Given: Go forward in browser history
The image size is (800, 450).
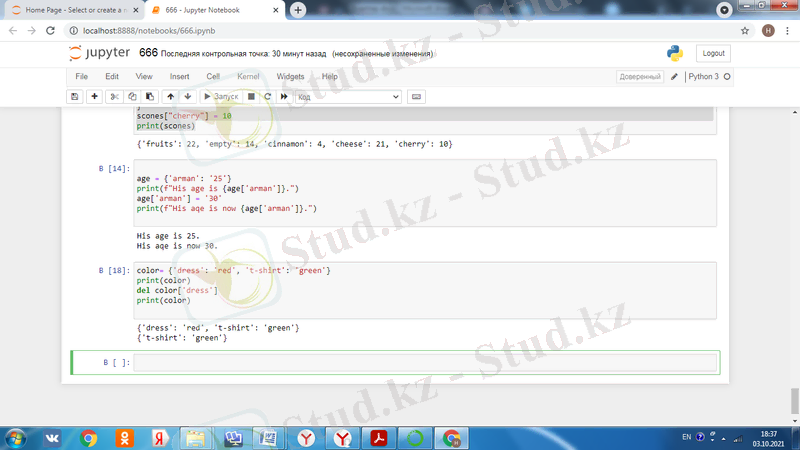Looking at the screenshot, I should (x=32, y=31).
